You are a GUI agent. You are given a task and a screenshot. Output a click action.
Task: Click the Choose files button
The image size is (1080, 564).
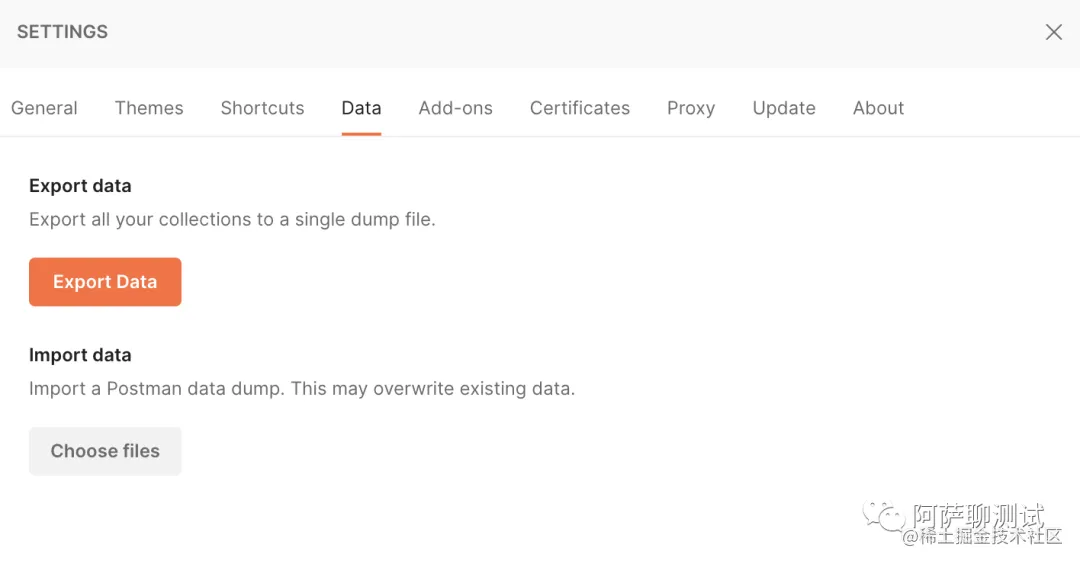(x=105, y=451)
